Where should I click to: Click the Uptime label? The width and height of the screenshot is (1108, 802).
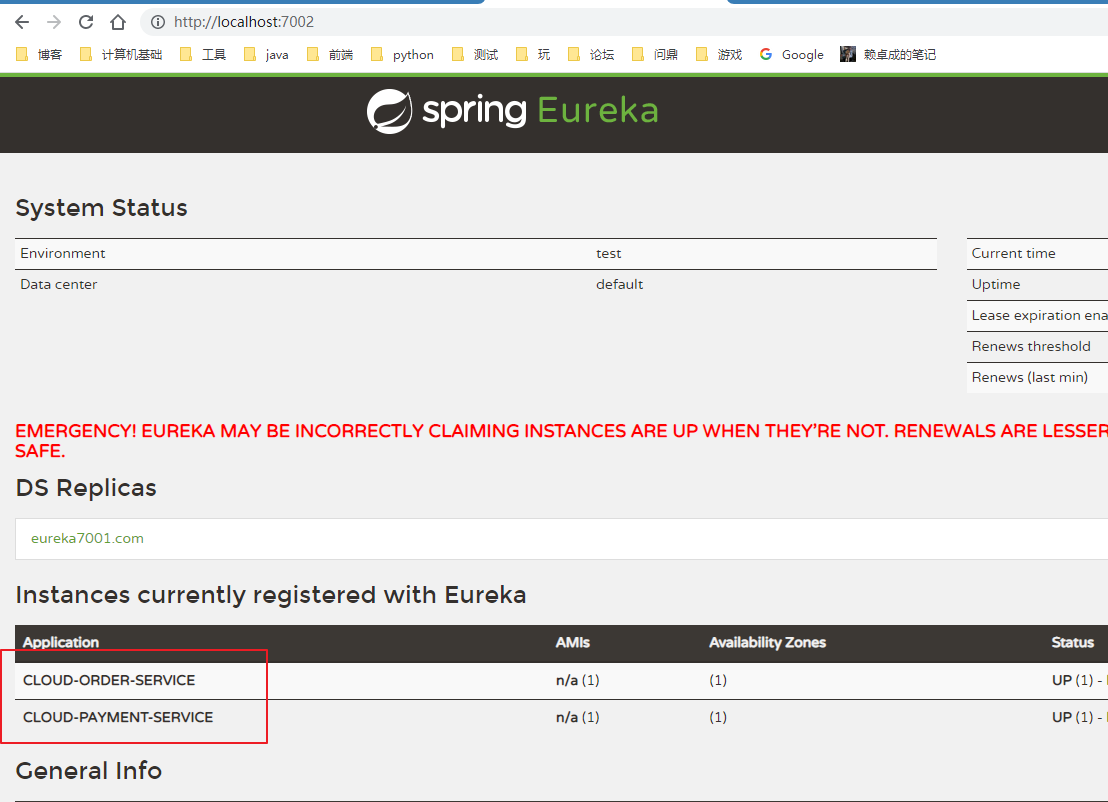click(996, 285)
